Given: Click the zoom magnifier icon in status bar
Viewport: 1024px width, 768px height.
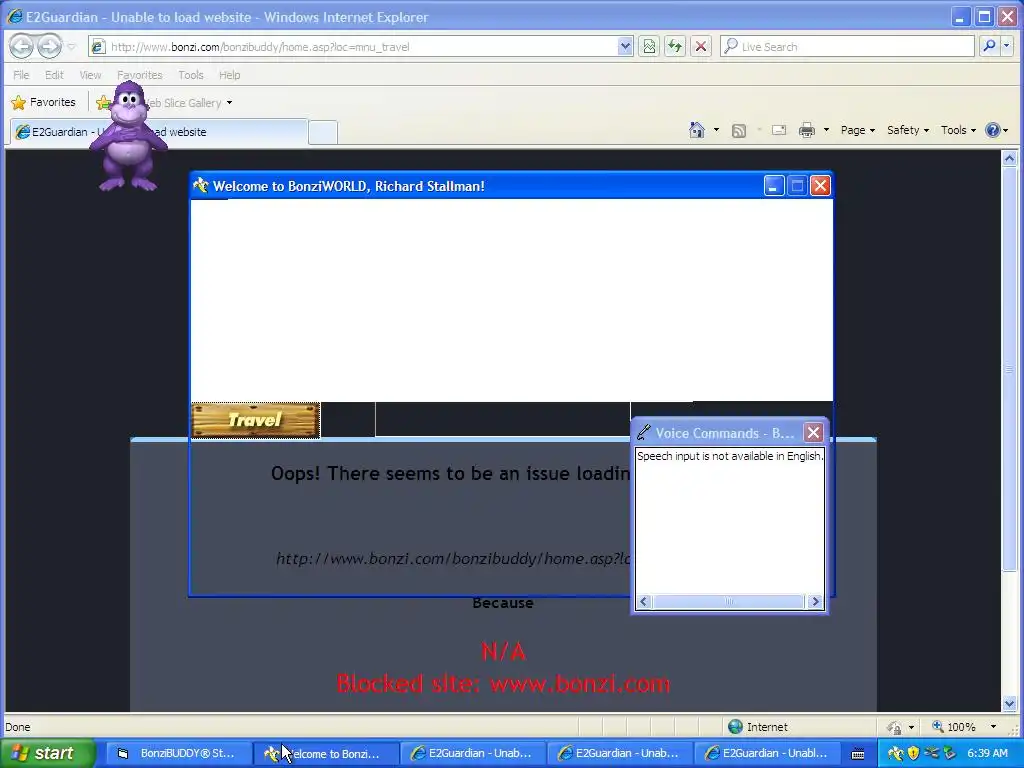Looking at the screenshot, I should tap(937, 726).
